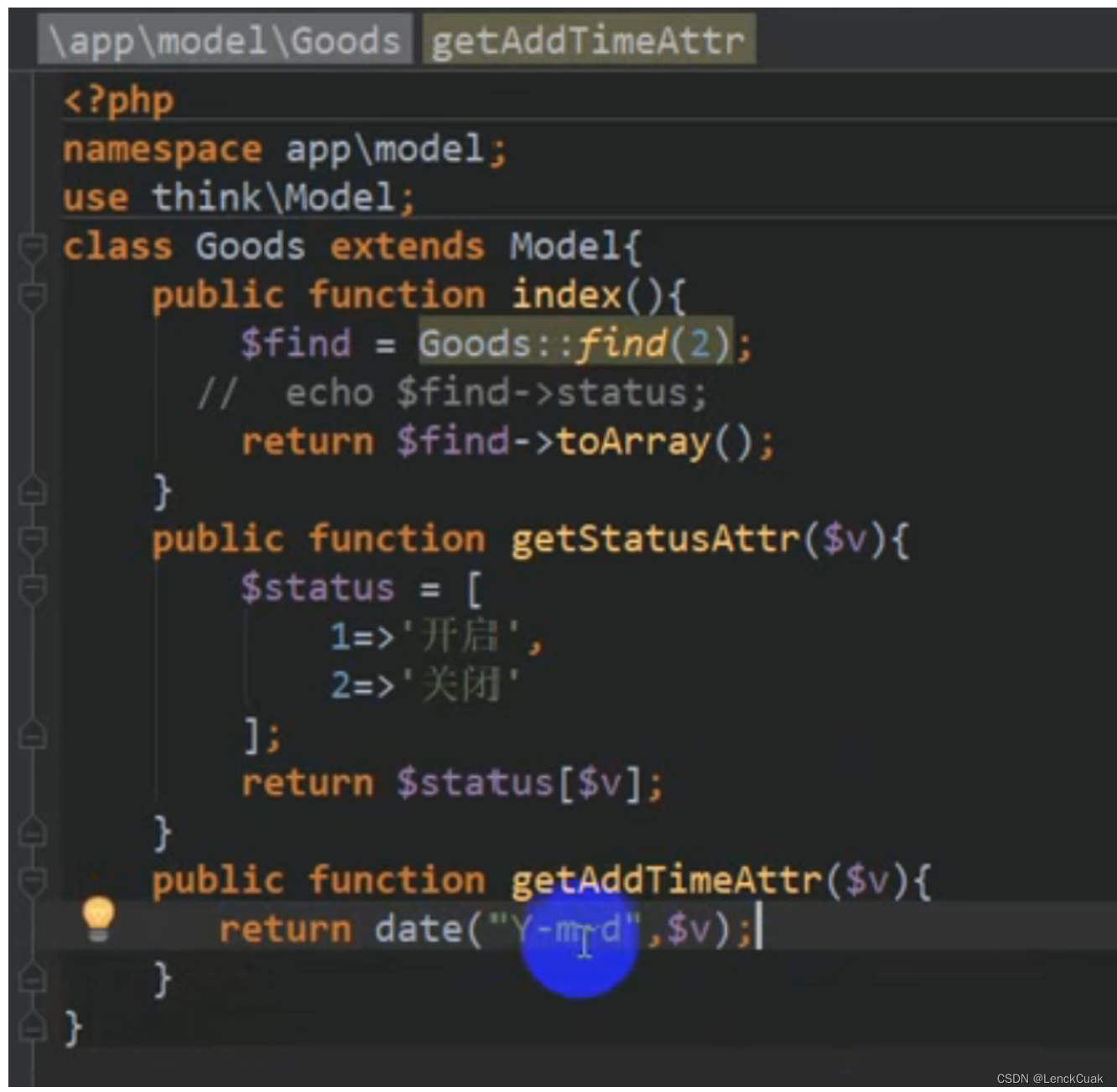
Task: Click the class closing brace fold marker
Action: [x=32, y=1027]
